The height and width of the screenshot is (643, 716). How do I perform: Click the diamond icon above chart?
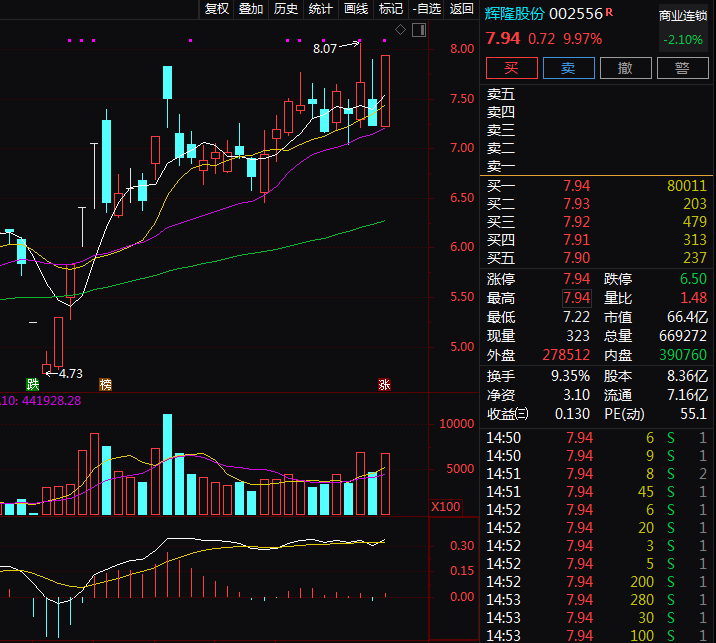click(x=400, y=30)
